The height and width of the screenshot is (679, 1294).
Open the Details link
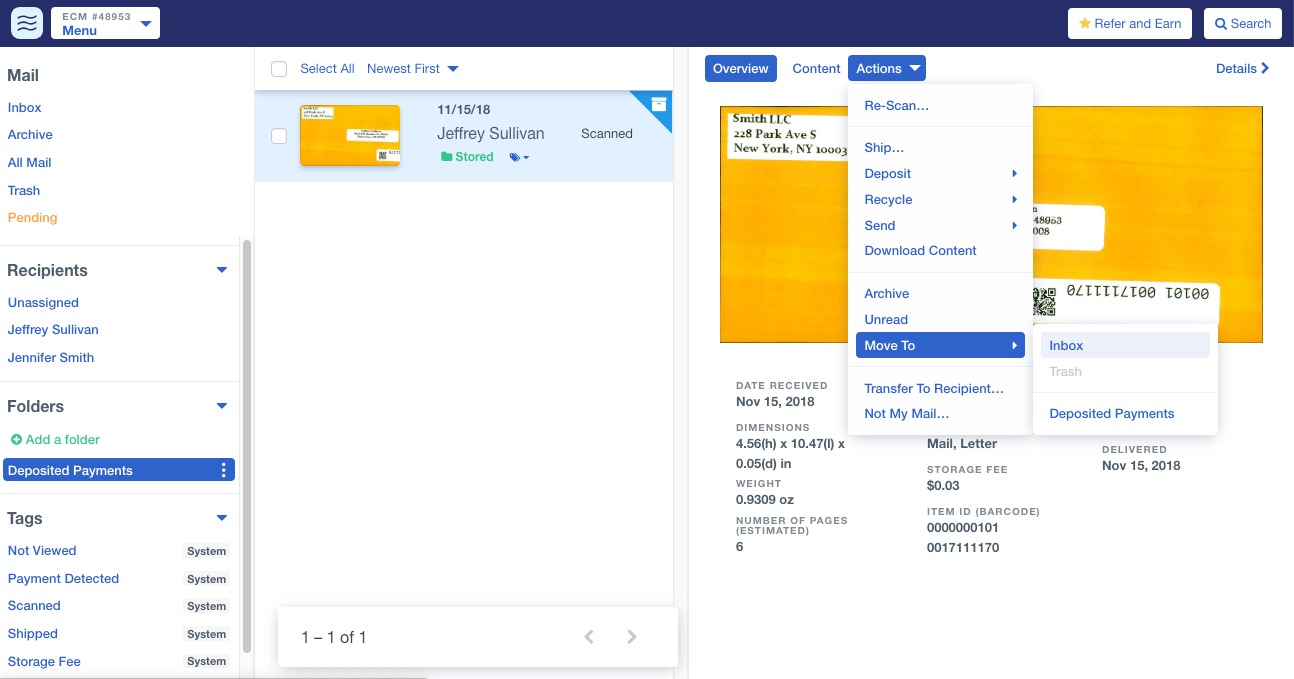pyautogui.click(x=1242, y=68)
